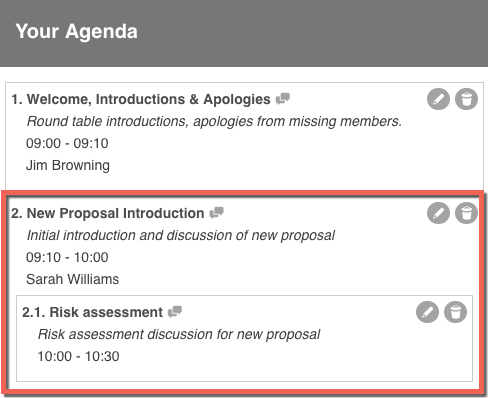Click the risk assessment discussion description text
488x398 pixels.
179,335
